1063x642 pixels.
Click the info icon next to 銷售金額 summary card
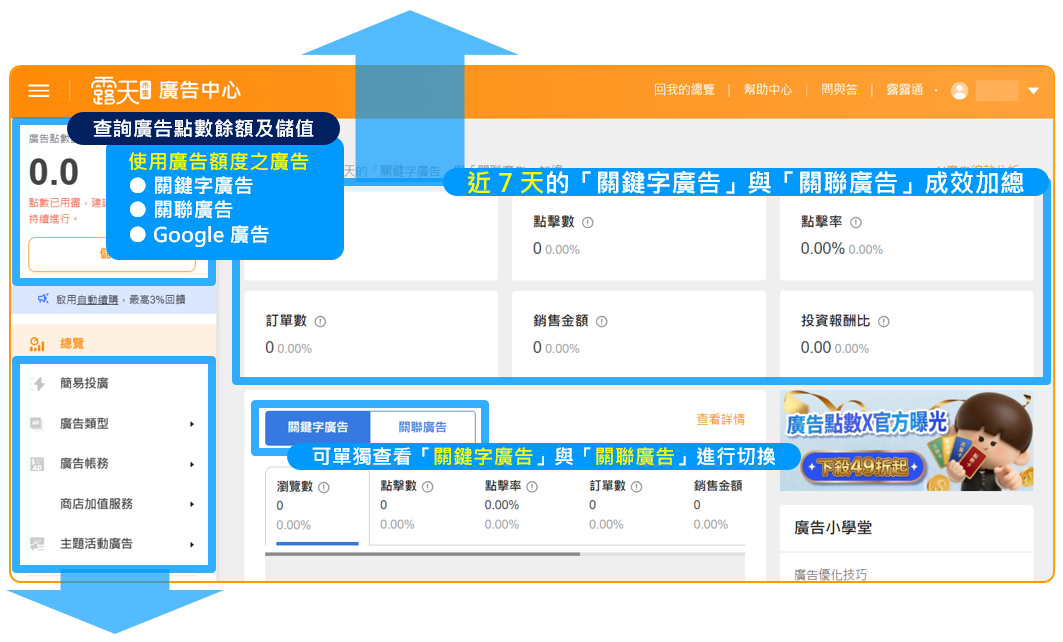click(601, 322)
